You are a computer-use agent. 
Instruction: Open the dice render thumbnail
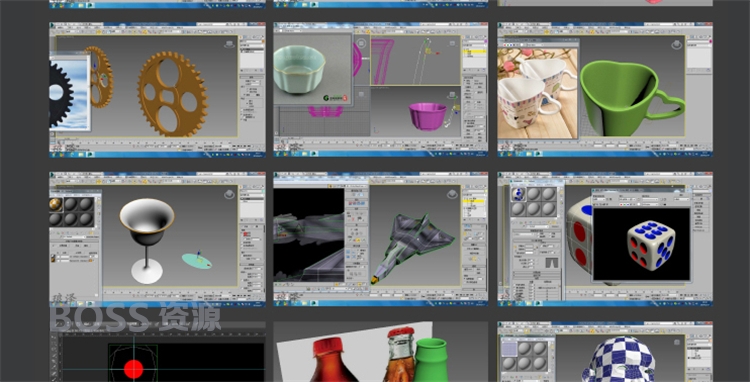coord(605,239)
